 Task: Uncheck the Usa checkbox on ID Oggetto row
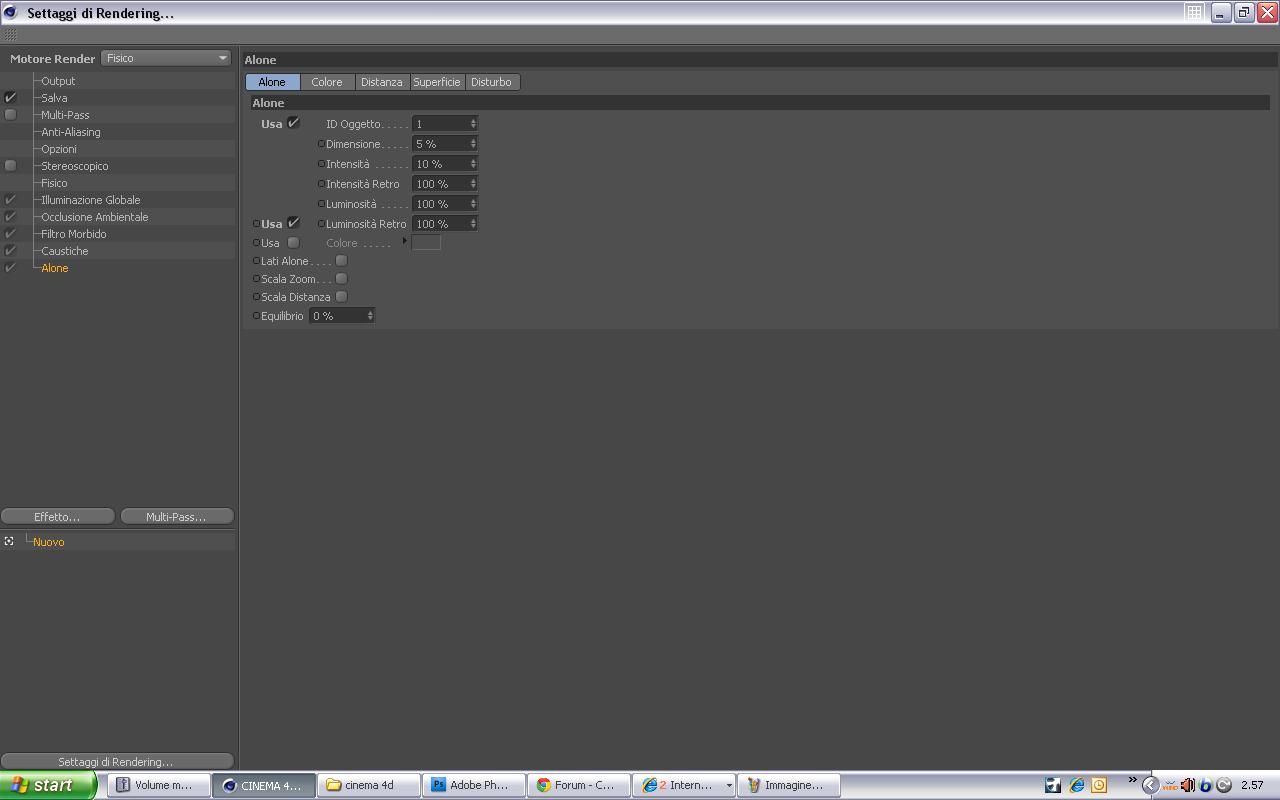(293, 123)
